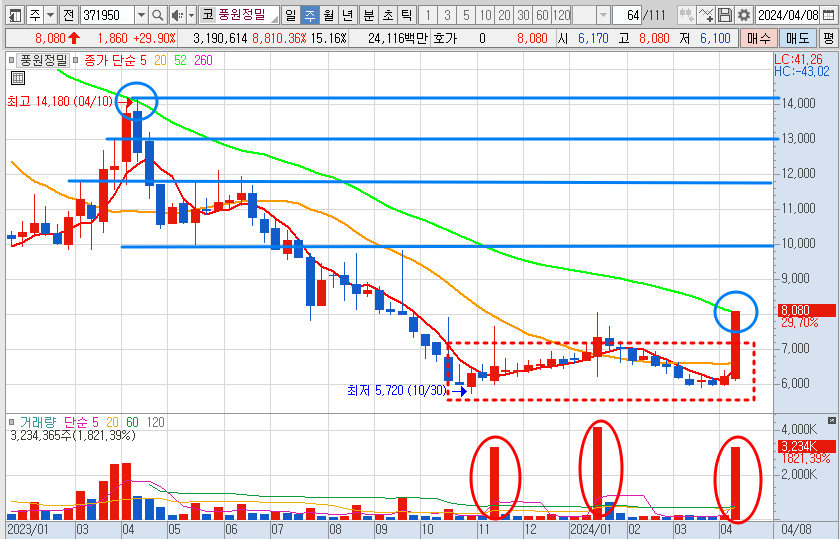Open chart settings gear icon

(x=744, y=15)
